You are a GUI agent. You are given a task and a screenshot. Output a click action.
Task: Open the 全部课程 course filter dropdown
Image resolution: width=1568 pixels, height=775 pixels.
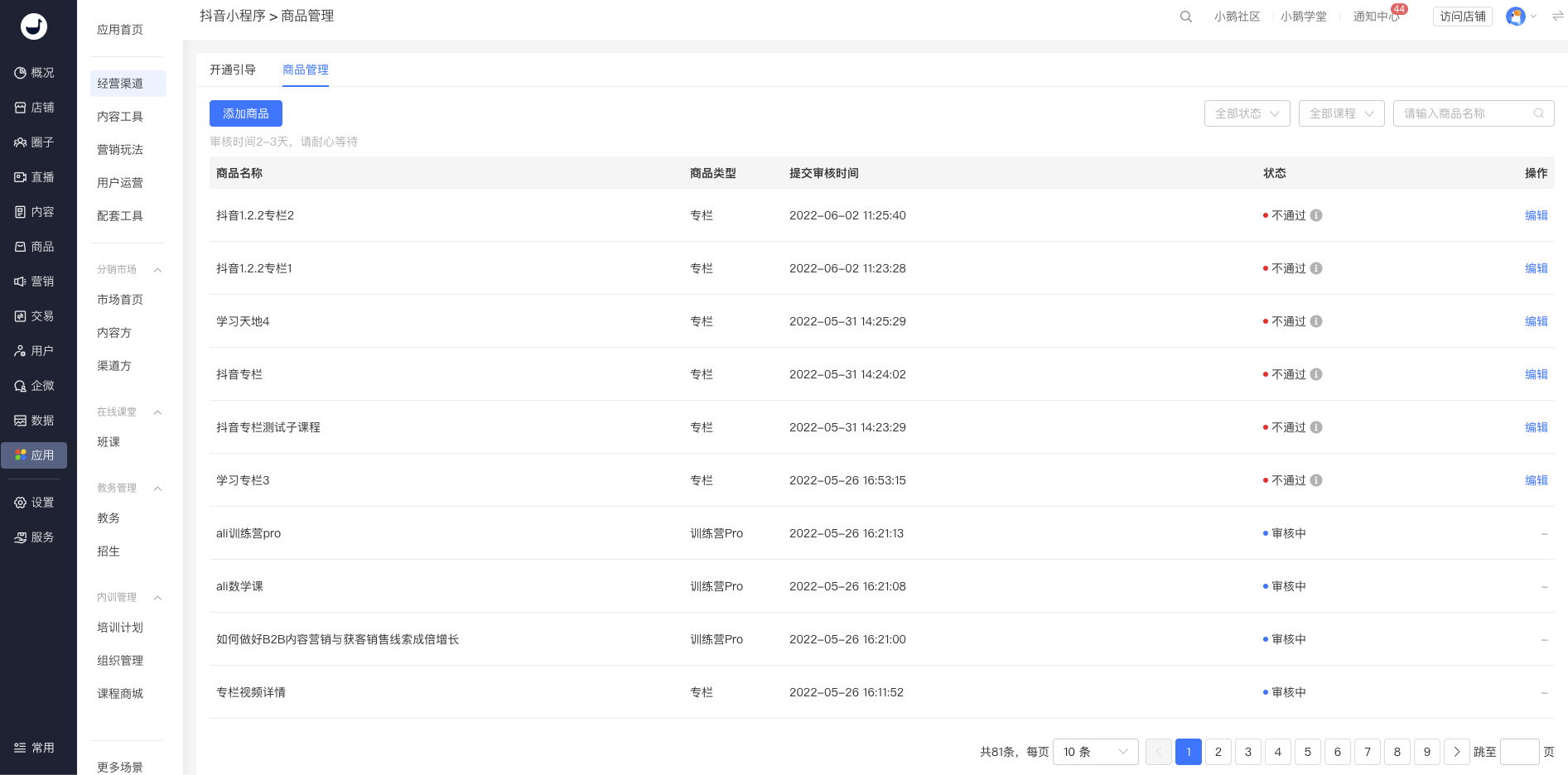(x=1341, y=113)
